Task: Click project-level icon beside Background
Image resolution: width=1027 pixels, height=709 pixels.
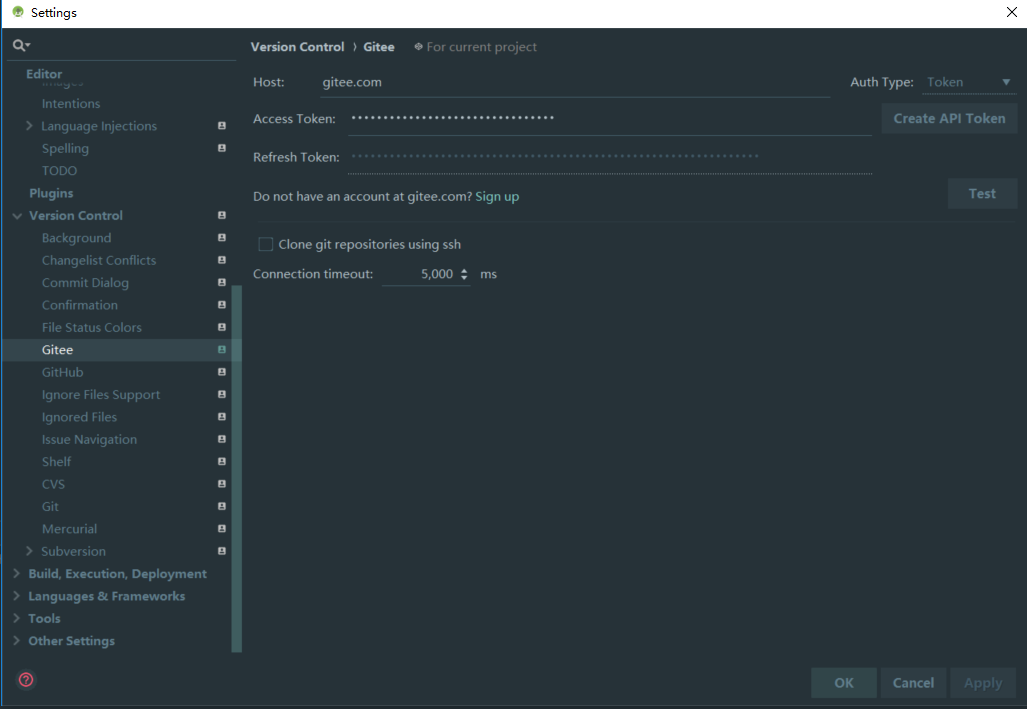Action: pyautogui.click(x=222, y=238)
